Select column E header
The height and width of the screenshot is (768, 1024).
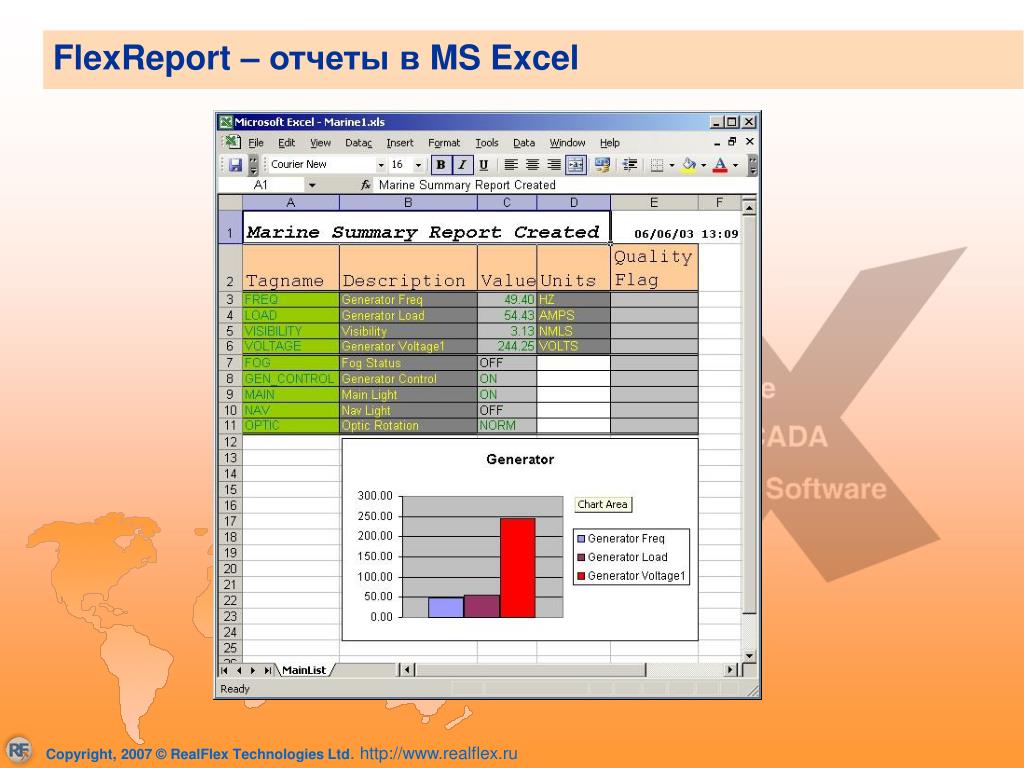point(654,202)
